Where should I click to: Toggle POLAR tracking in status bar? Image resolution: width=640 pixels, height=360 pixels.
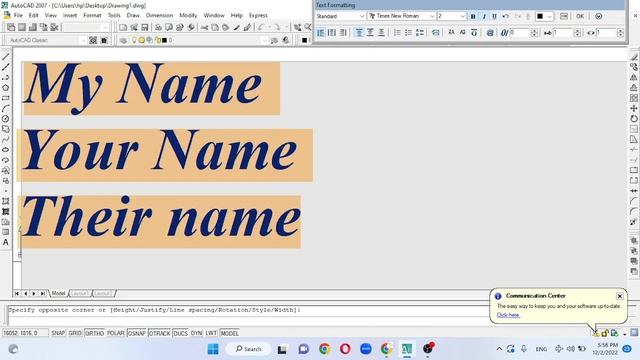[x=116, y=333]
